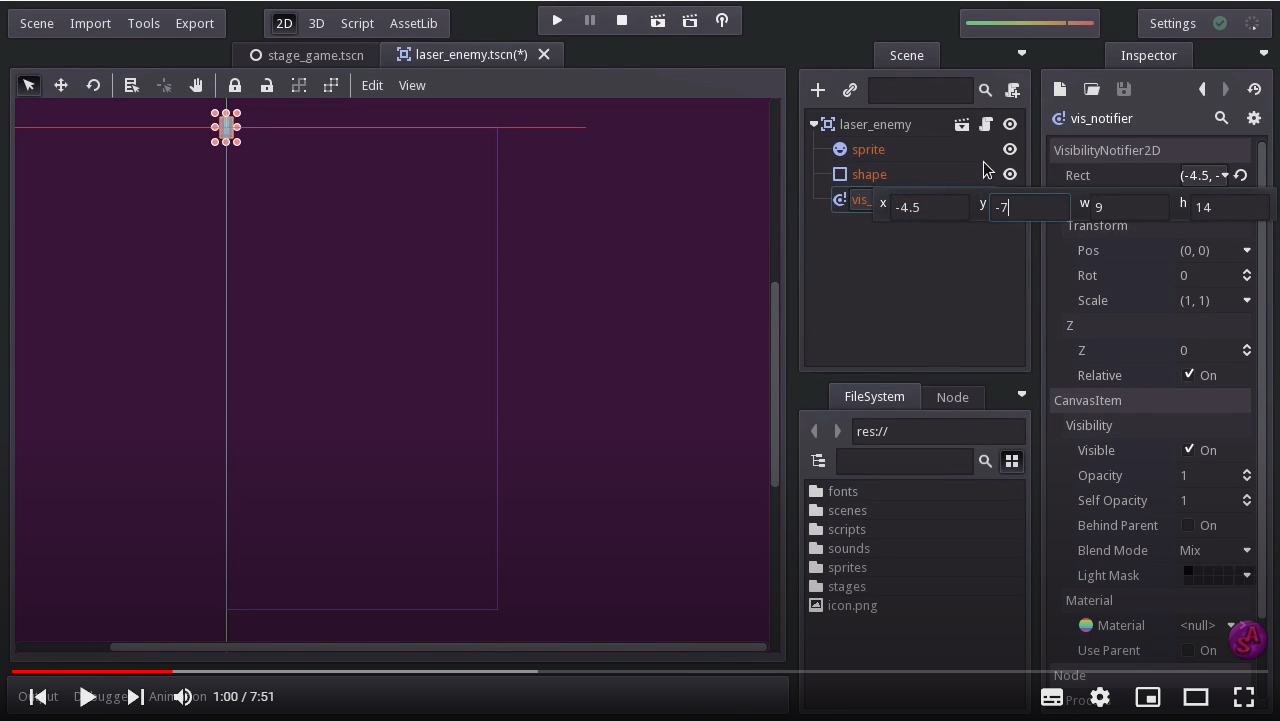Go to previous object in Inspector history
This screenshot has height=721, width=1280.
[1202, 89]
